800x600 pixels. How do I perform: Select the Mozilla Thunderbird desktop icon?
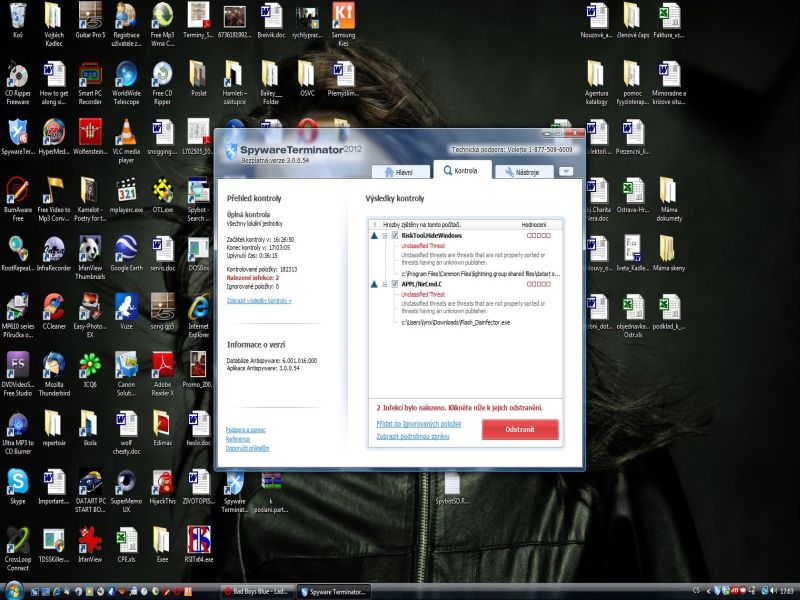tap(54, 374)
